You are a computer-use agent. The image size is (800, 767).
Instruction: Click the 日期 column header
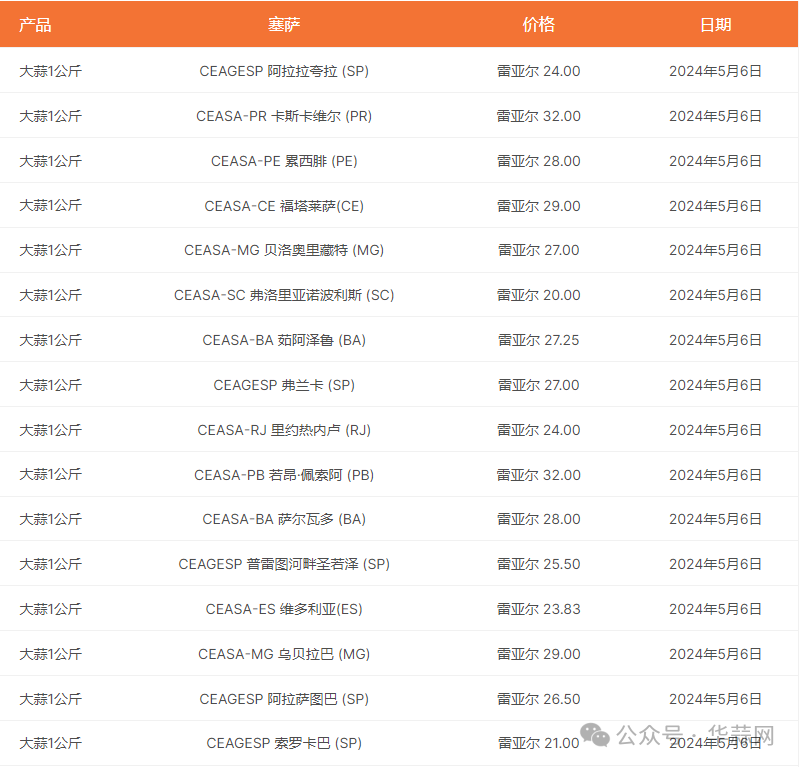pyautogui.click(x=715, y=24)
